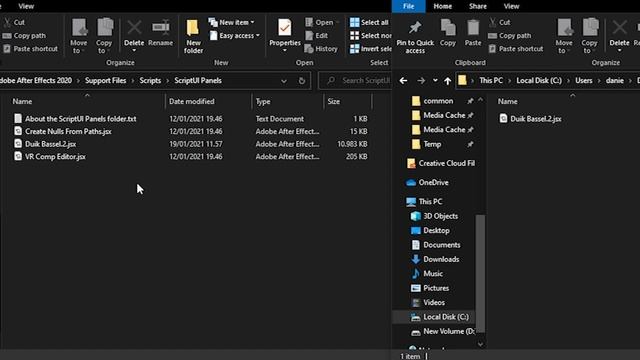The width and height of the screenshot is (640, 360).
Task: Click Scripts in the address breadcrumb
Action: point(150,81)
